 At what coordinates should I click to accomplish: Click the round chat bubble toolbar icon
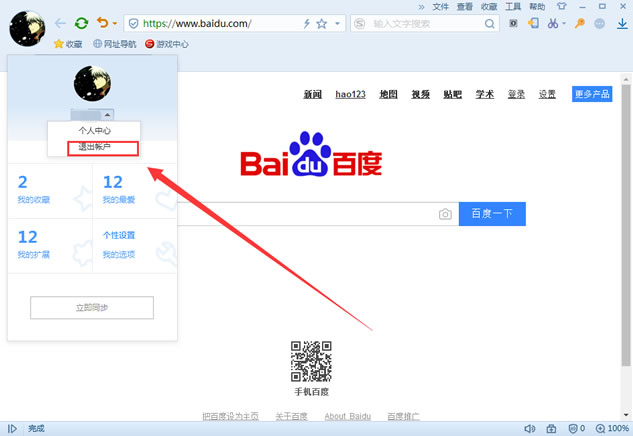click(x=599, y=23)
